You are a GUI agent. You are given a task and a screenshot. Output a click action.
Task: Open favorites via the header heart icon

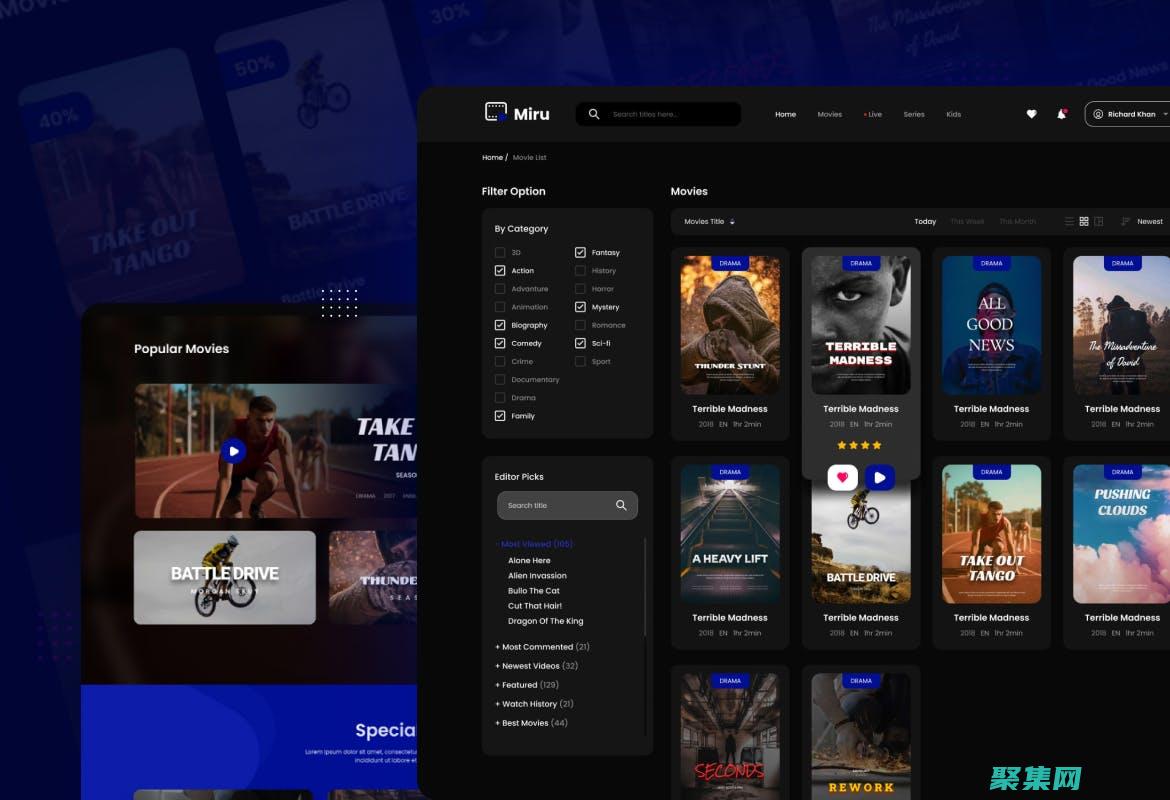[x=1031, y=114]
